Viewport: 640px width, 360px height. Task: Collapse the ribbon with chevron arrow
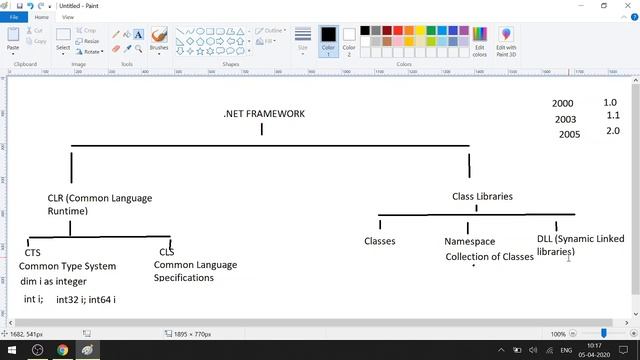pos(624,17)
